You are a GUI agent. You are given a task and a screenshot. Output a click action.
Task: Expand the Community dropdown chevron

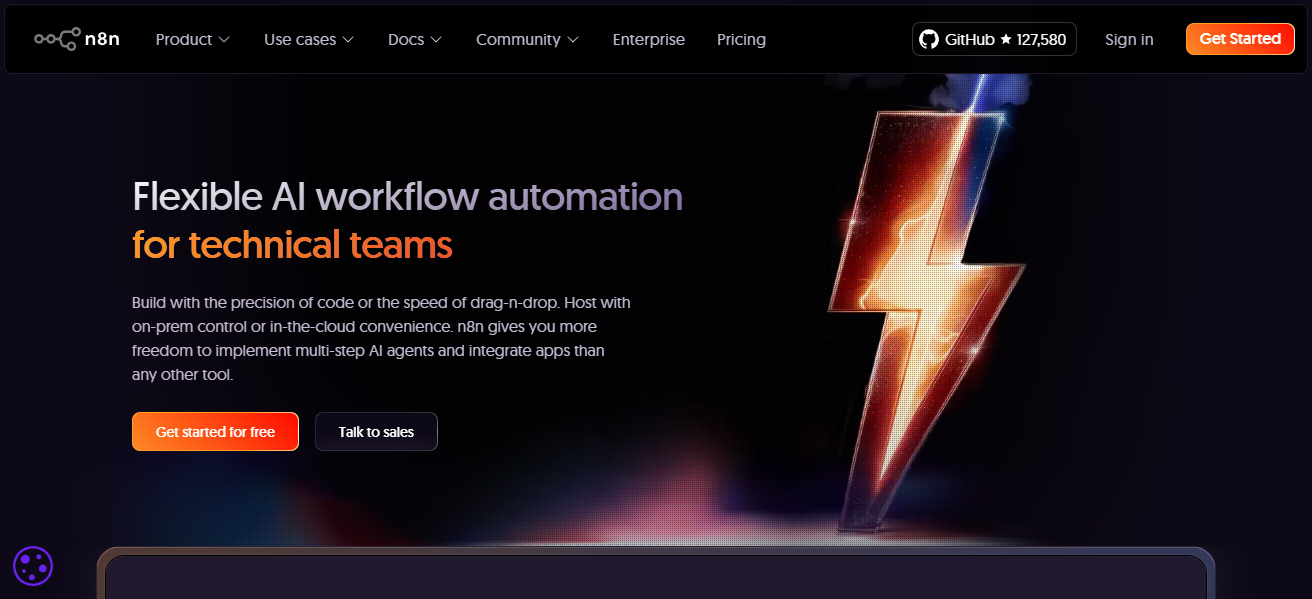click(x=573, y=40)
